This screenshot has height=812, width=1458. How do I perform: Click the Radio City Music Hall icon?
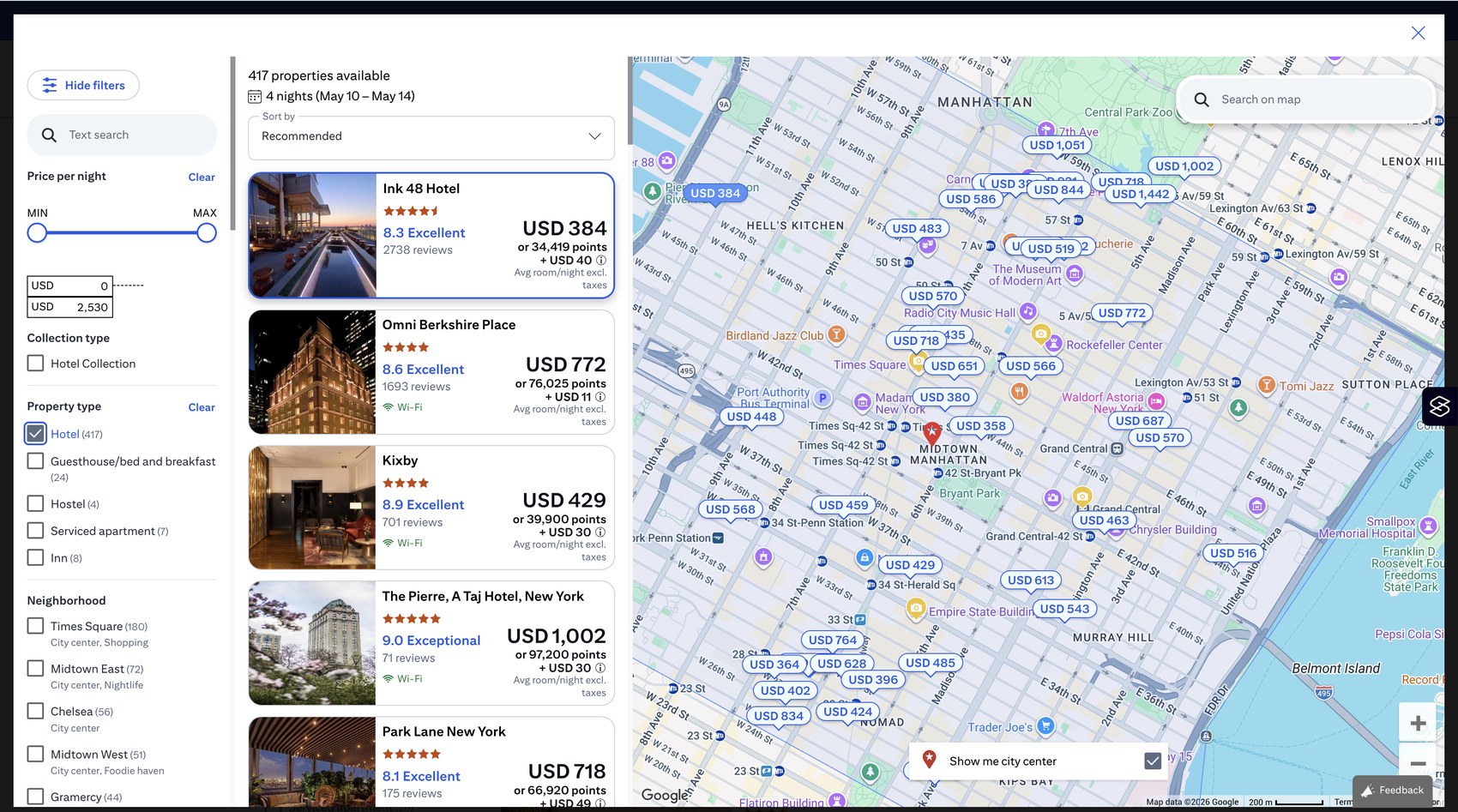pos(1028,311)
